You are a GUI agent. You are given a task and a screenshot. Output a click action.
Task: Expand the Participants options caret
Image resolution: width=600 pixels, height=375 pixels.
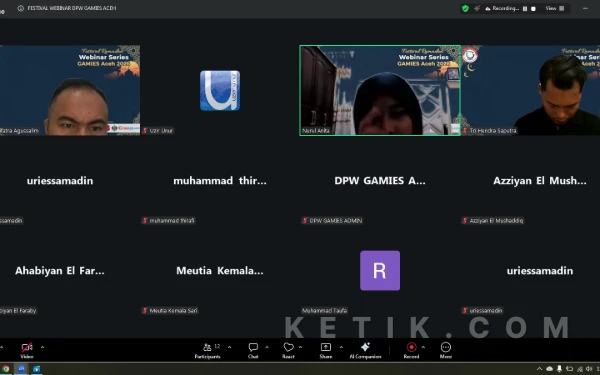click(x=230, y=347)
